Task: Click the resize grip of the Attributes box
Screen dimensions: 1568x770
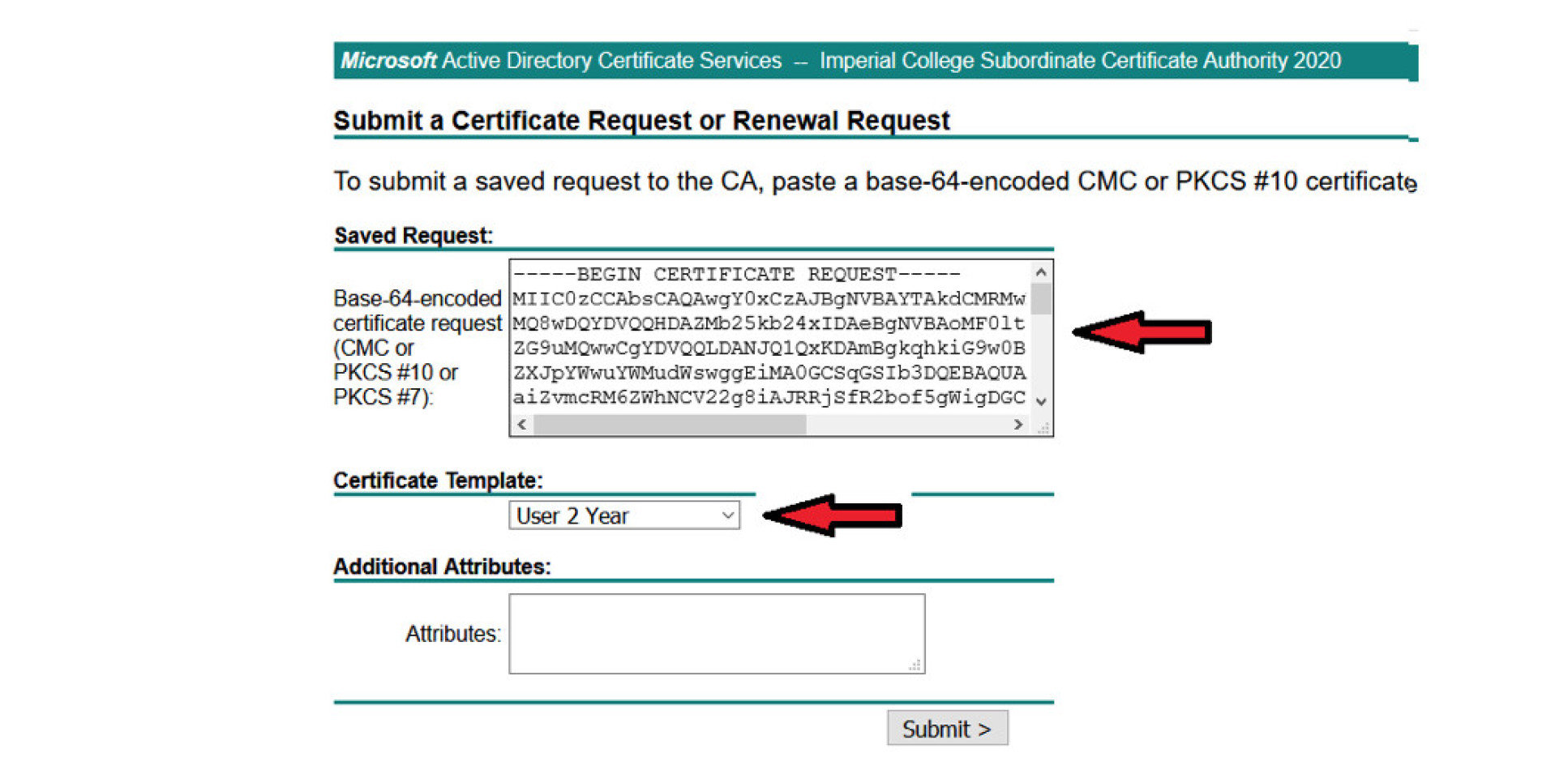Action: [x=915, y=665]
